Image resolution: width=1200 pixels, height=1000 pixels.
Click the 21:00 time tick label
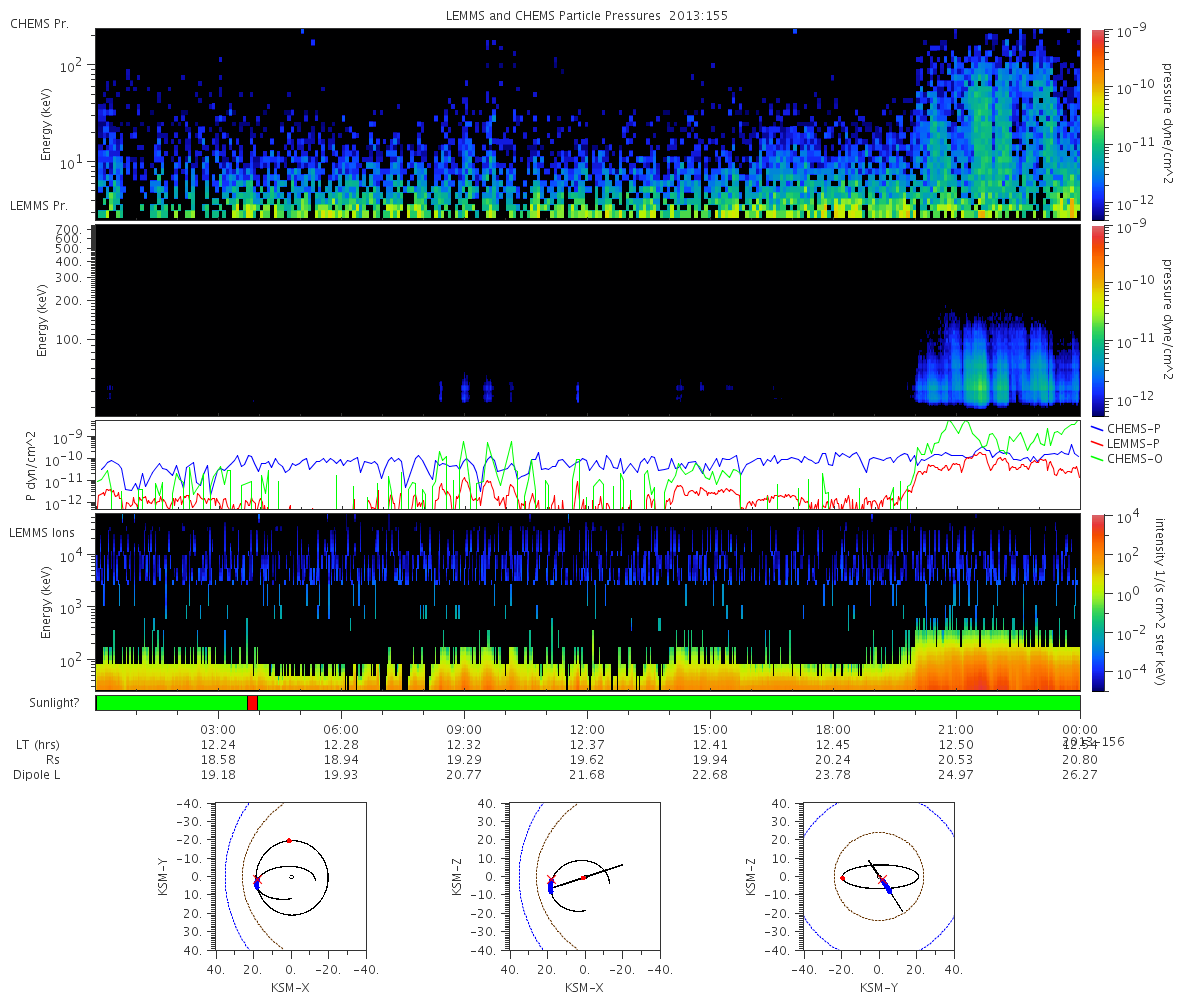pyautogui.click(x=957, y=729)
